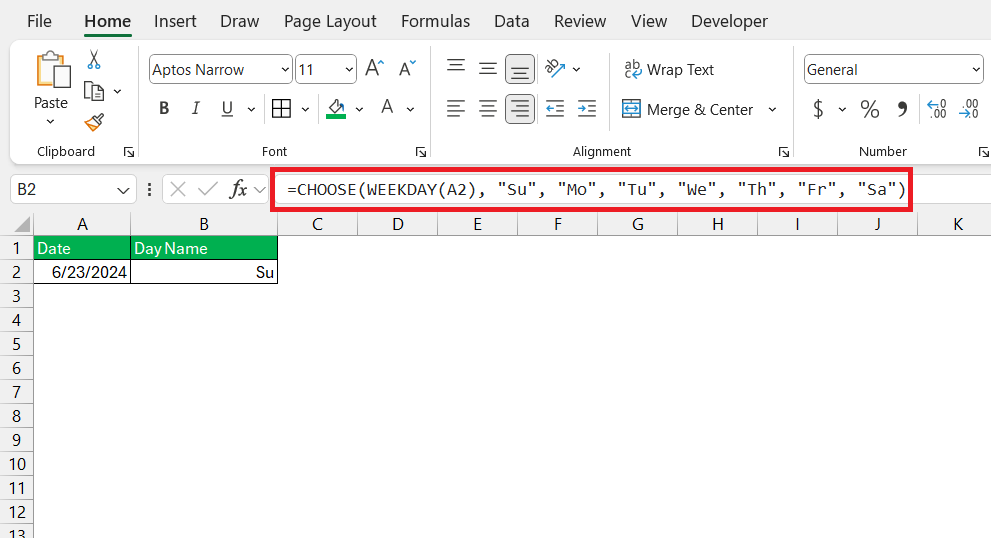Apply the green fill color bucket
The height and width of the screenshot is (538, 991).
tap(336, 109)
